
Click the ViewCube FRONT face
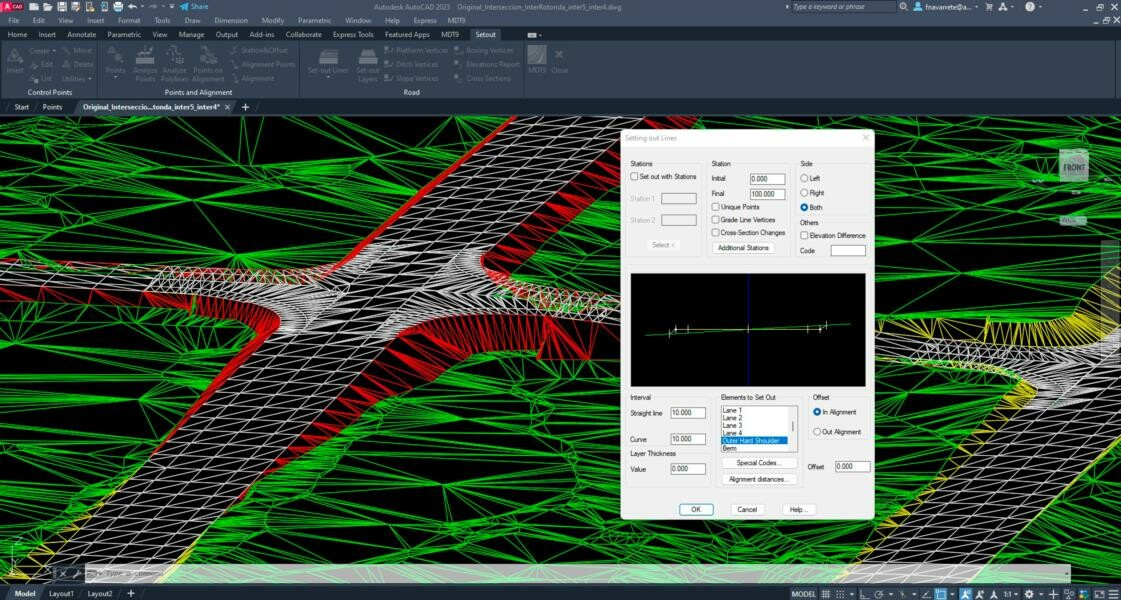1073,167
